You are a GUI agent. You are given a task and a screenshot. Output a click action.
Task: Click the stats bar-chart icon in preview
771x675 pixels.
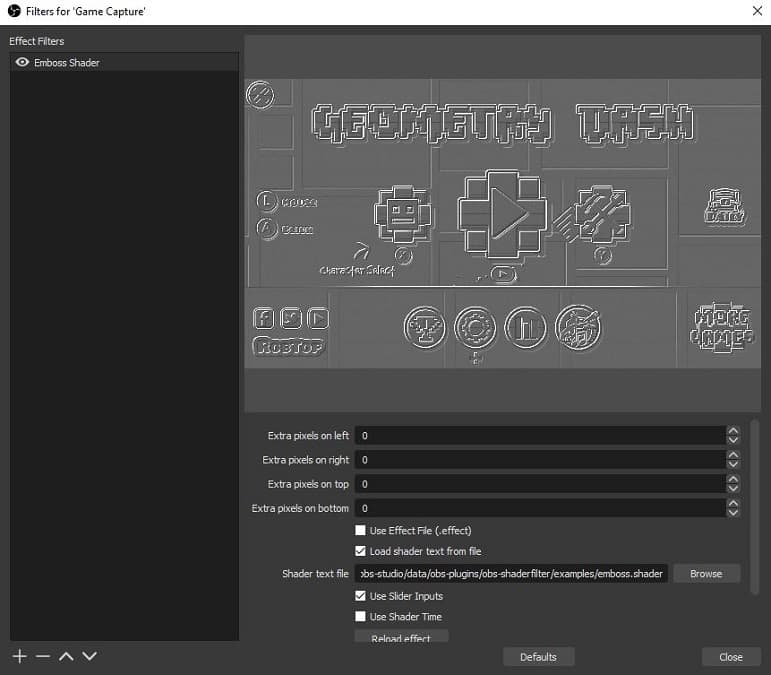point(526,327)
